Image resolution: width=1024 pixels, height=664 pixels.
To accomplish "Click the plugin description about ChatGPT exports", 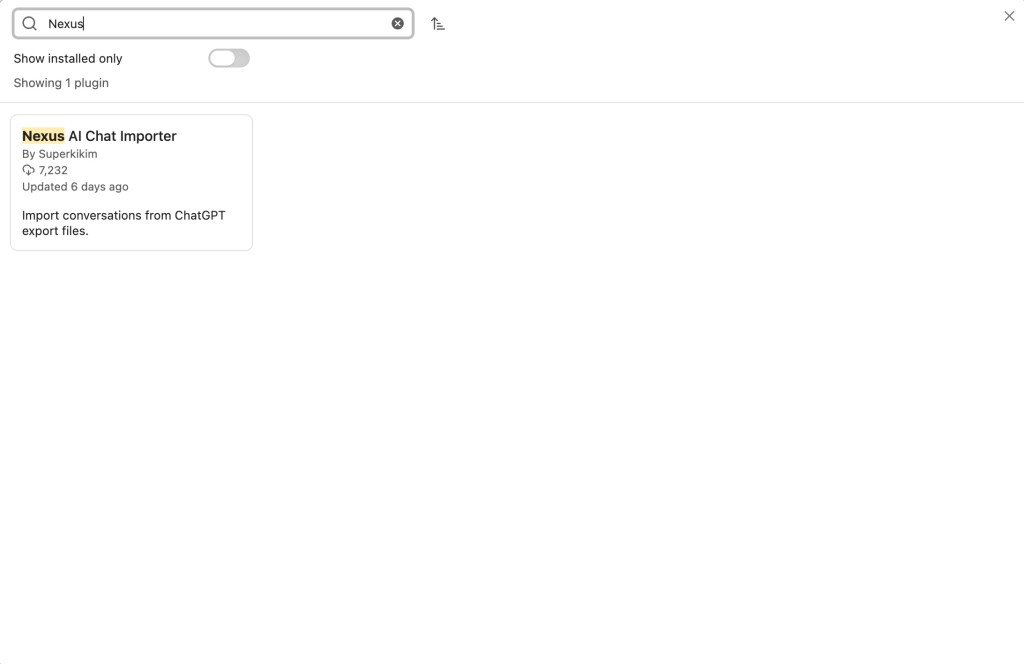I will (123, 216).
